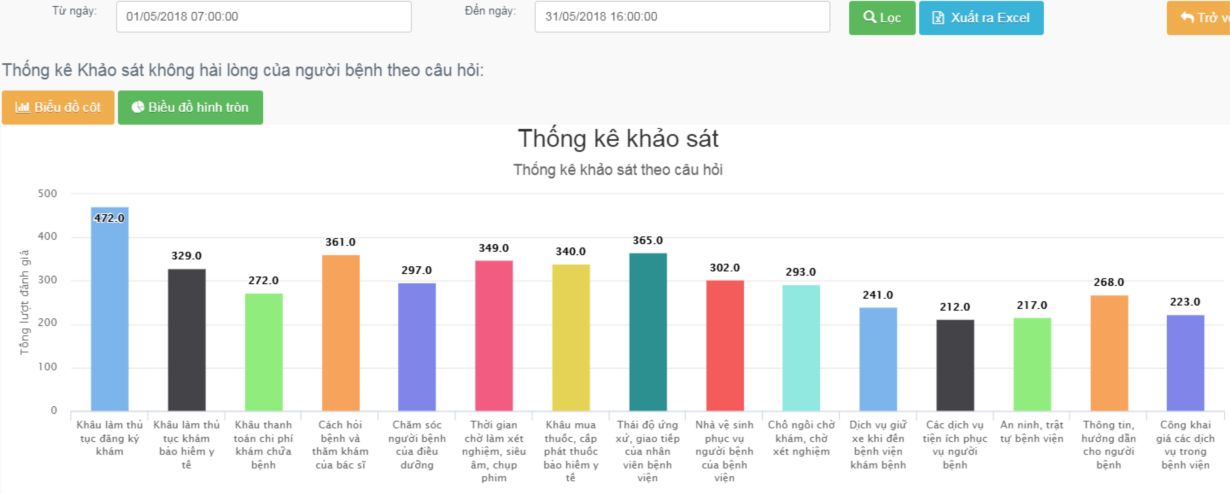1230x494 pixels.
Task: Focus the Từ ngày start date field
Action: (x=263, y=17)
